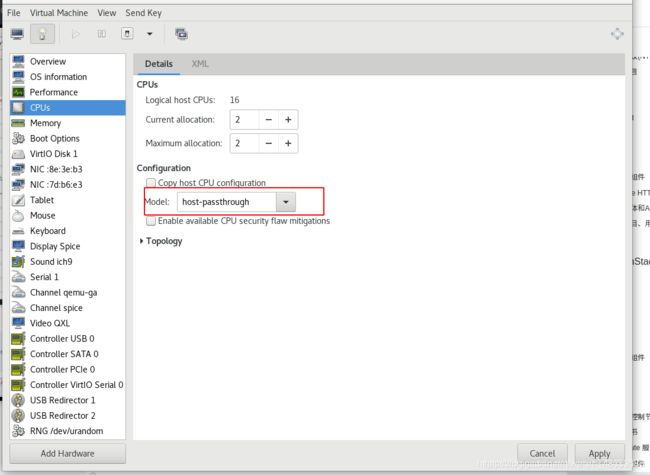Select Channel qemu-ga

click(x=68, y=293)
